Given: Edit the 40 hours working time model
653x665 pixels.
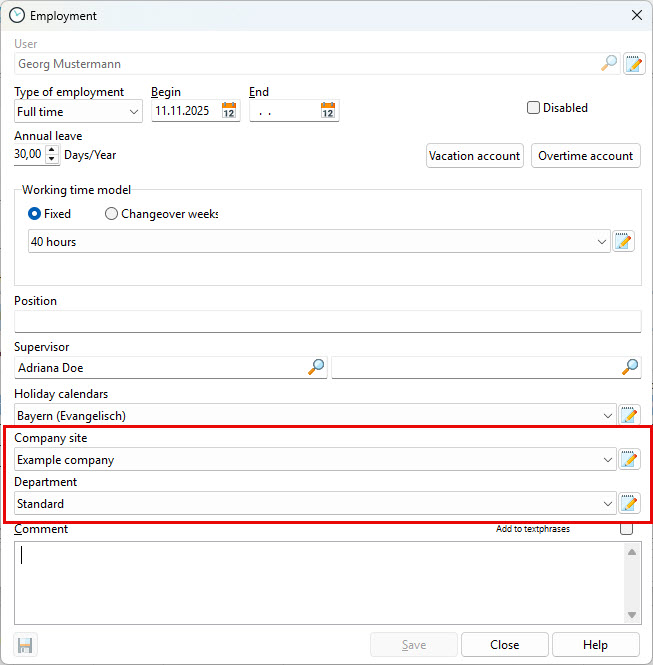Looking at the screenshot, I should coord(624,241).
